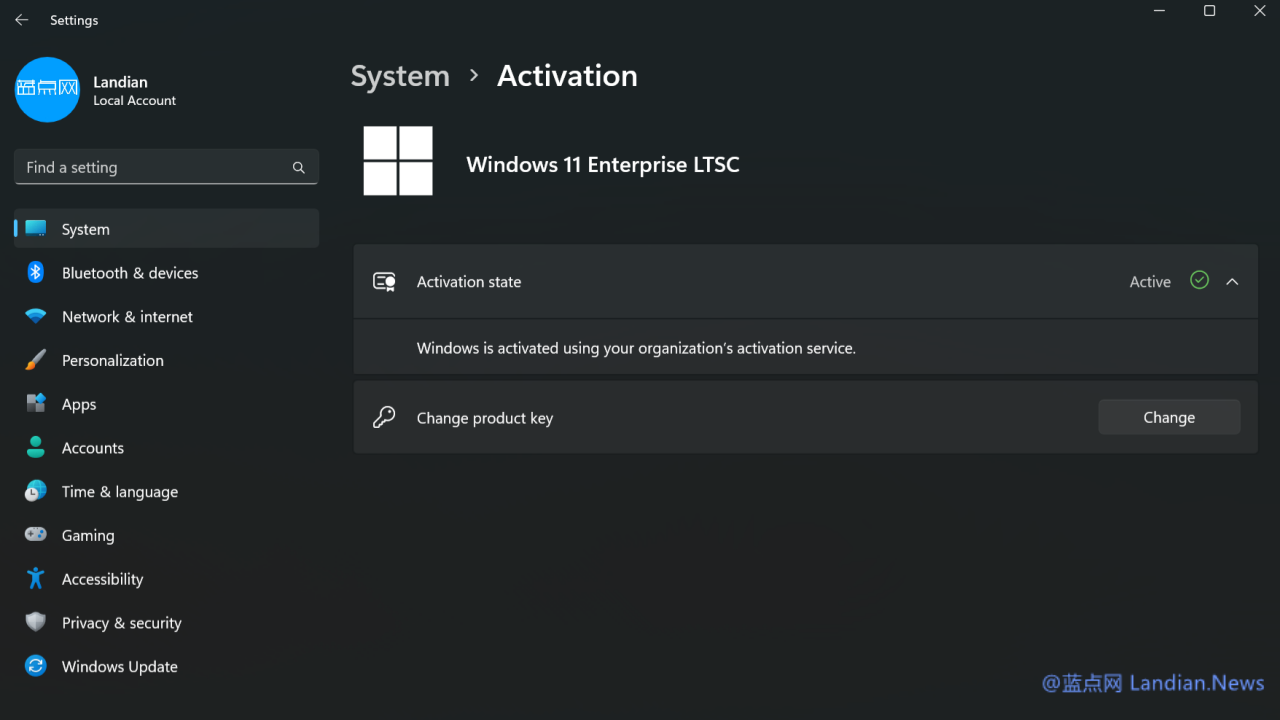
Task: Click the System monitor icon
Action: tap(36, 229)
